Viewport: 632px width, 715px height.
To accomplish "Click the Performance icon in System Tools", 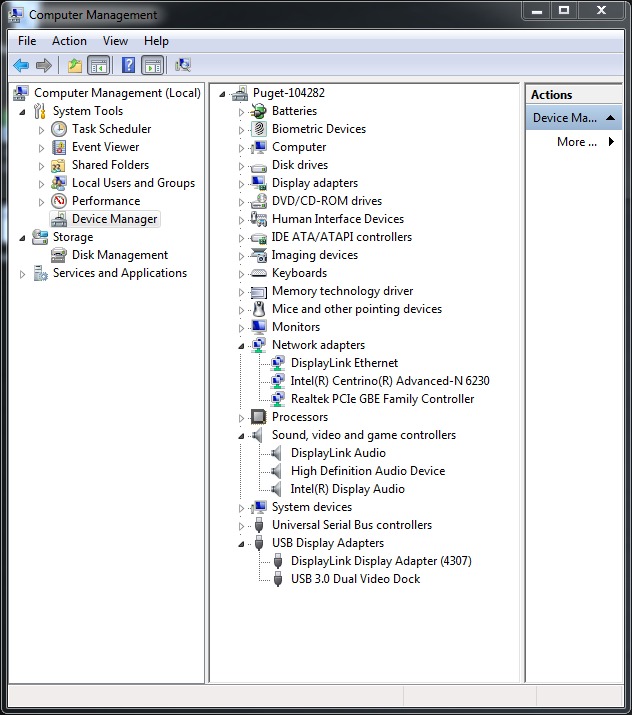I will [x=59, y=201].
